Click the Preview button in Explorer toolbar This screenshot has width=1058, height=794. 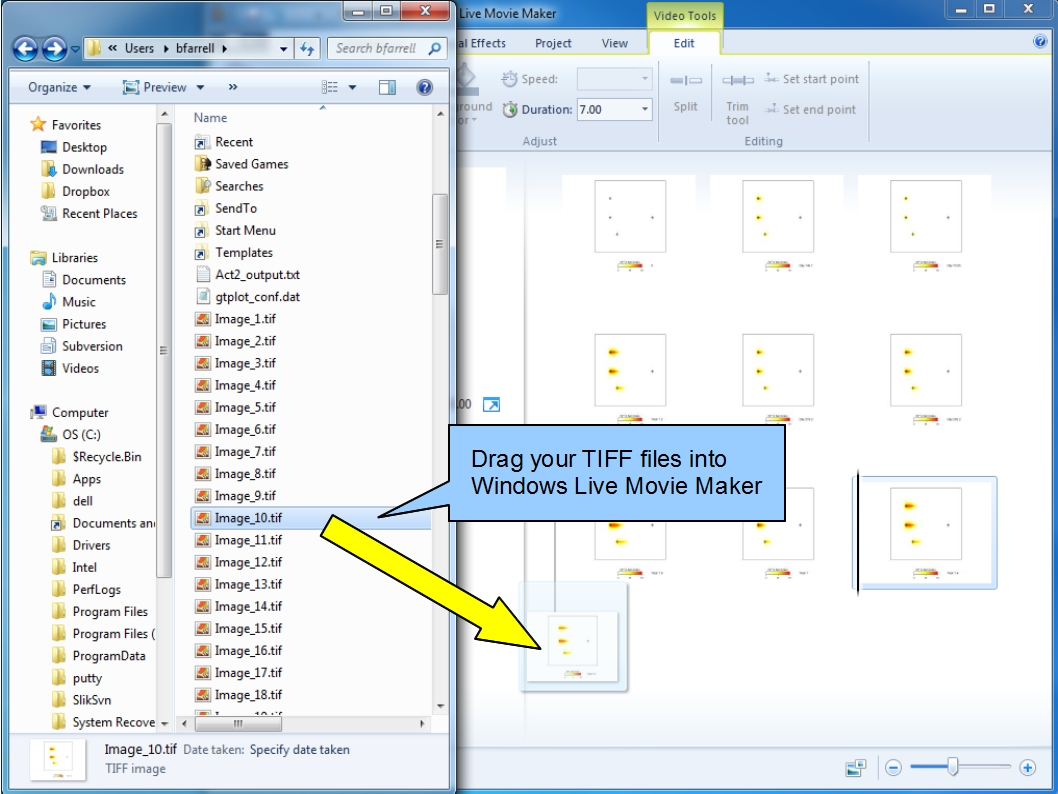(x=155, y=87)
